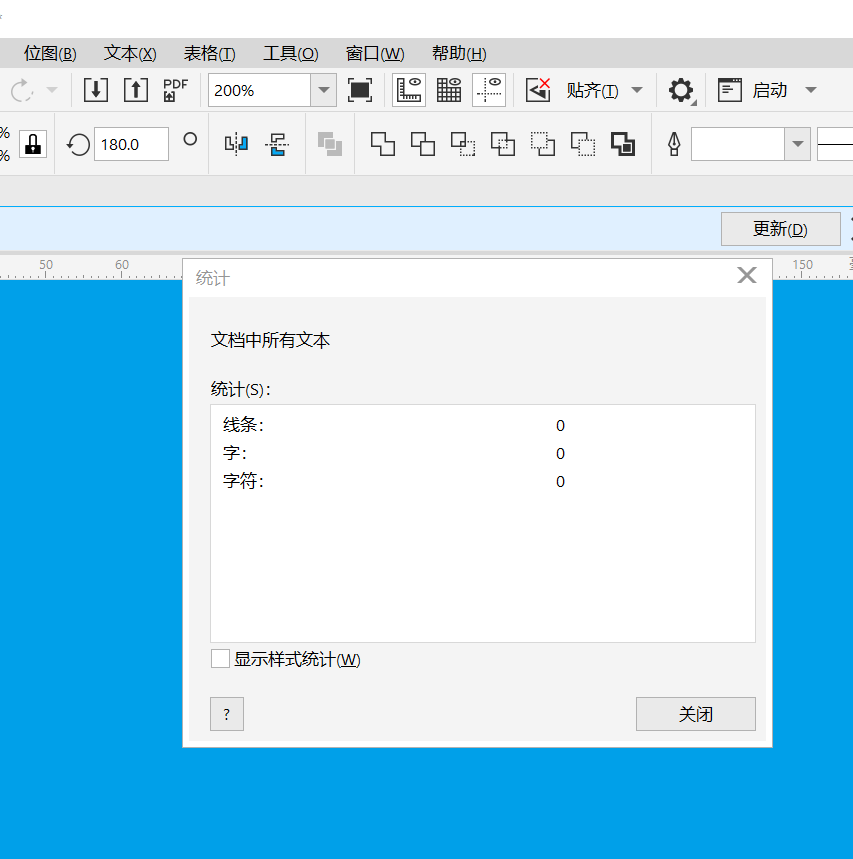Toggle the lock ratio padlock
Screen dimensions: 853x859
click(33, 144)
